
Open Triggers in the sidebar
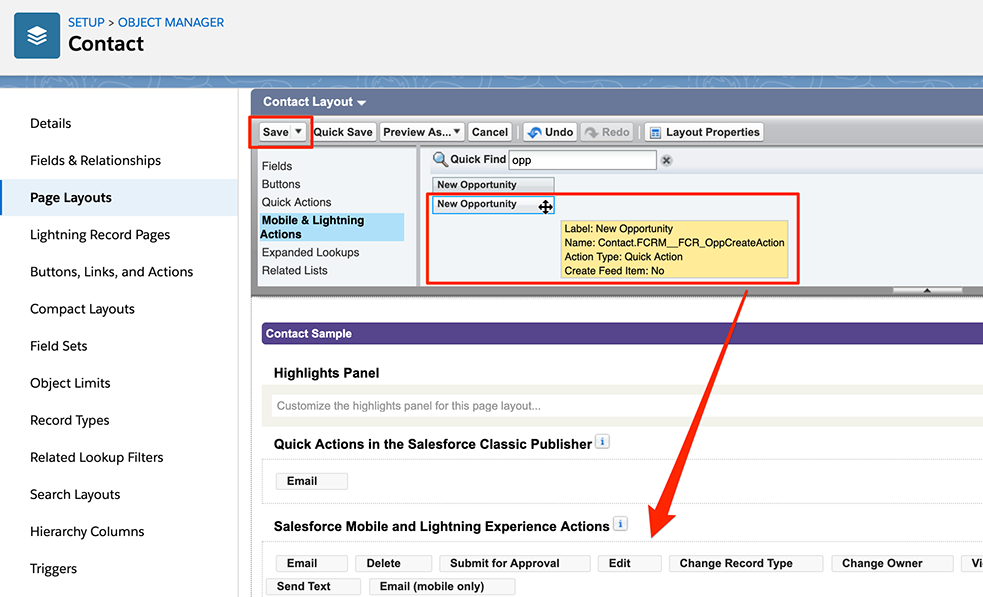click(x=53, y=568)
